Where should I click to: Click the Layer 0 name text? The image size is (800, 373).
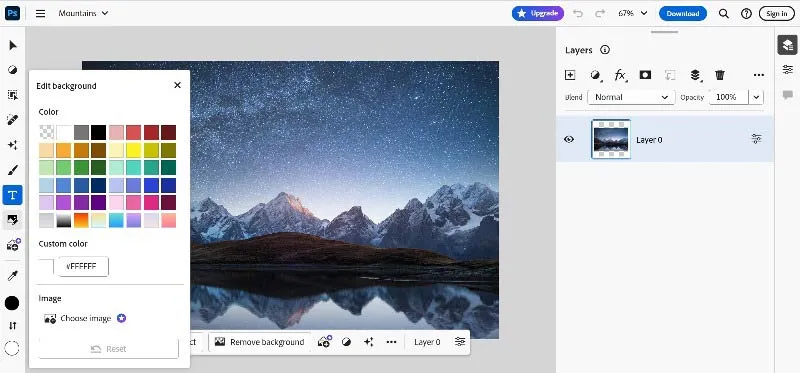[x=649, y=139]
